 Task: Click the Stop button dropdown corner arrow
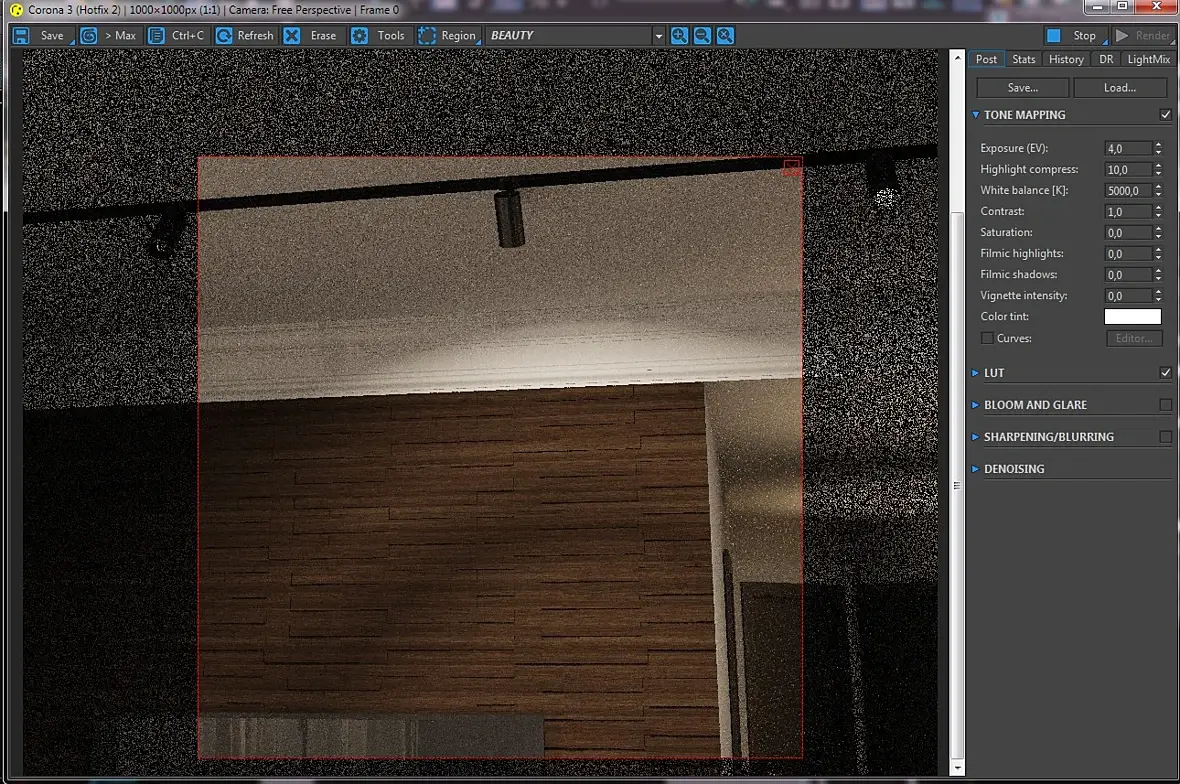coord(1105,42)
